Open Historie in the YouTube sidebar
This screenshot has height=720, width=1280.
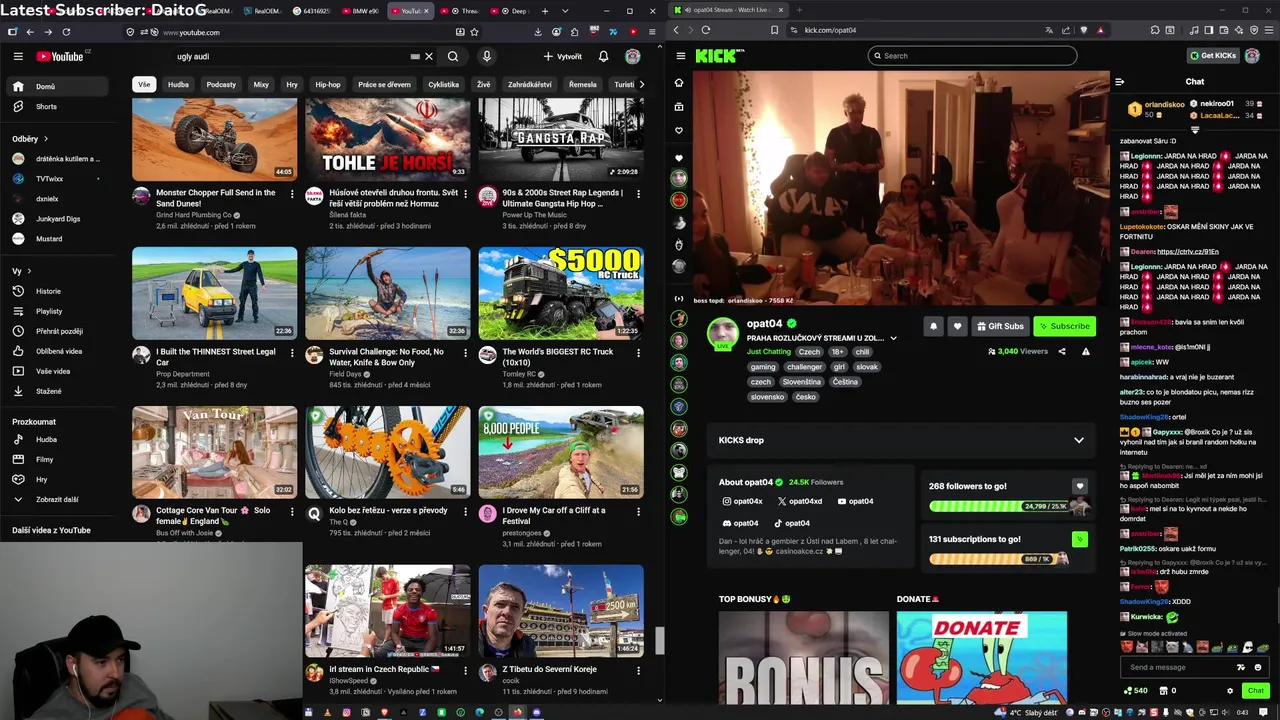58,291
